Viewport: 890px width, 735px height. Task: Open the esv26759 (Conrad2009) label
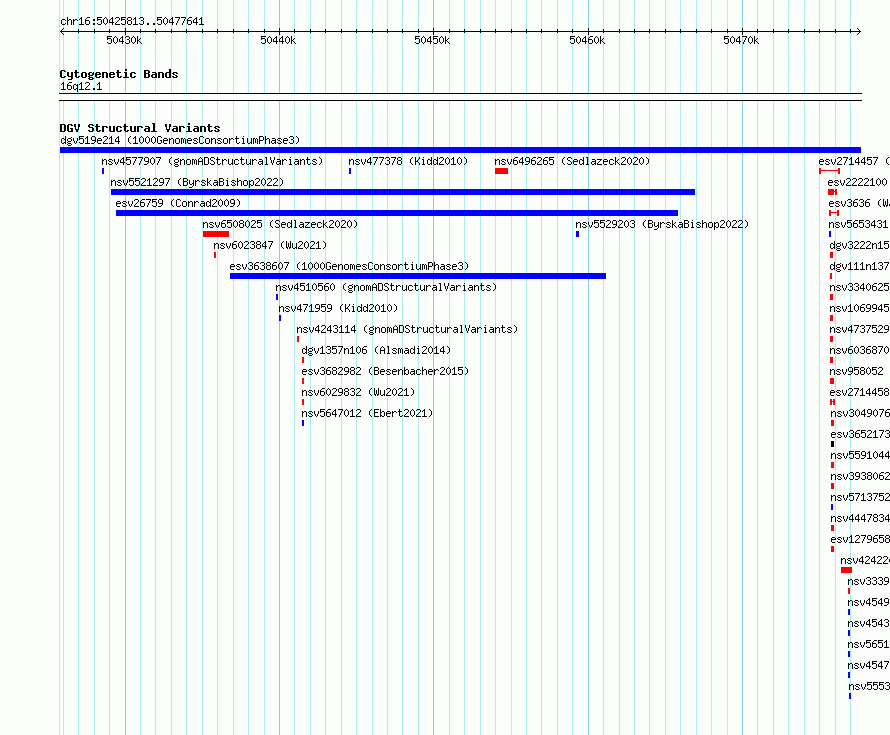tap(178, 203)
